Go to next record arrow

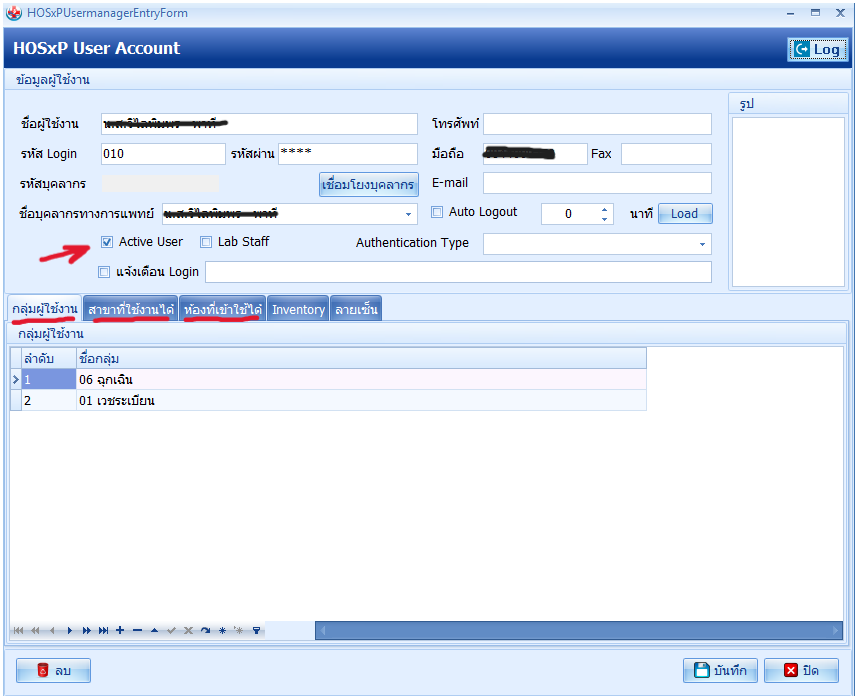pos(69,631)
